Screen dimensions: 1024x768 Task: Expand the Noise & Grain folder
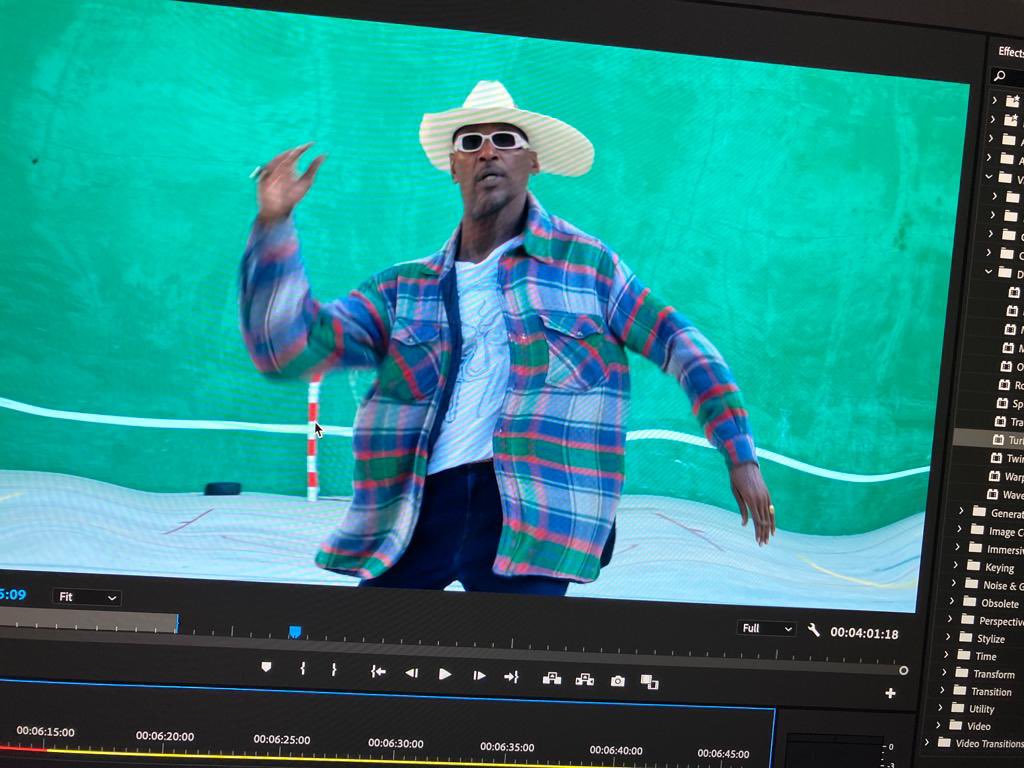(x=953, y=583)
